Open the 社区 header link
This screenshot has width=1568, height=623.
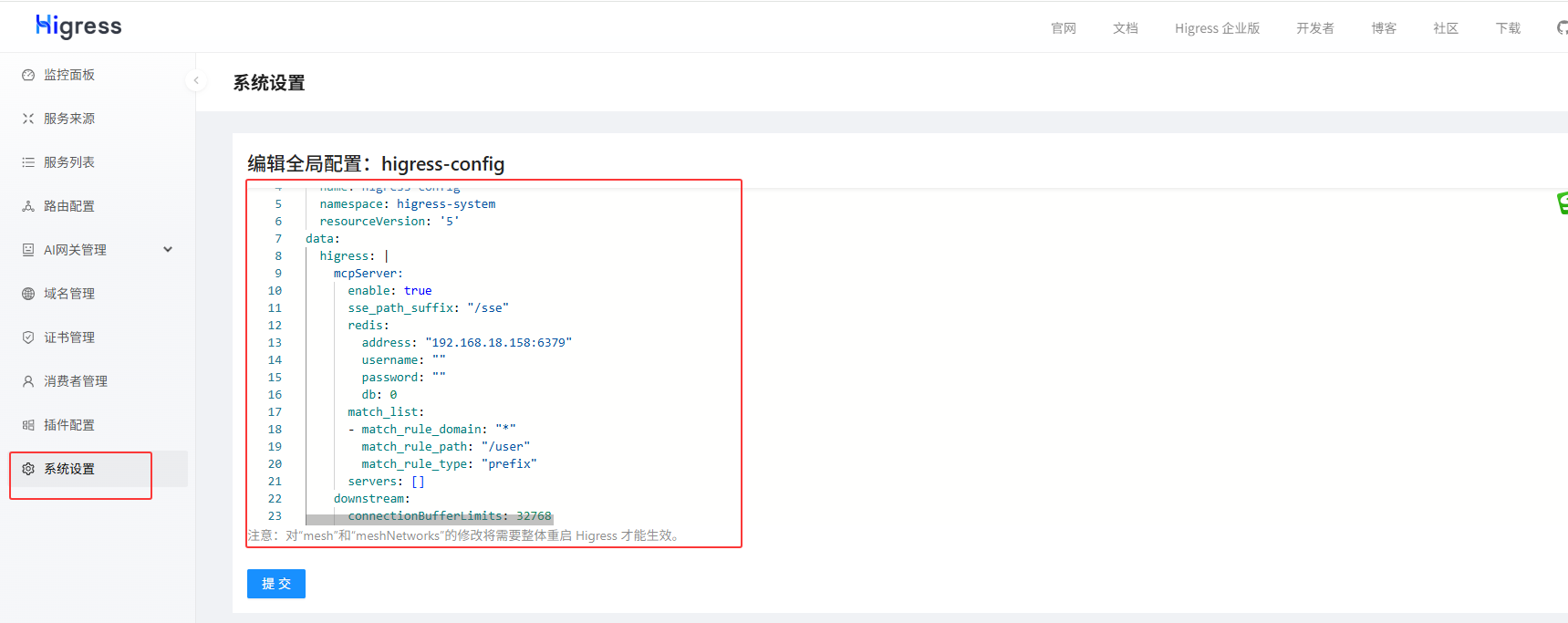coord(1446,28)
